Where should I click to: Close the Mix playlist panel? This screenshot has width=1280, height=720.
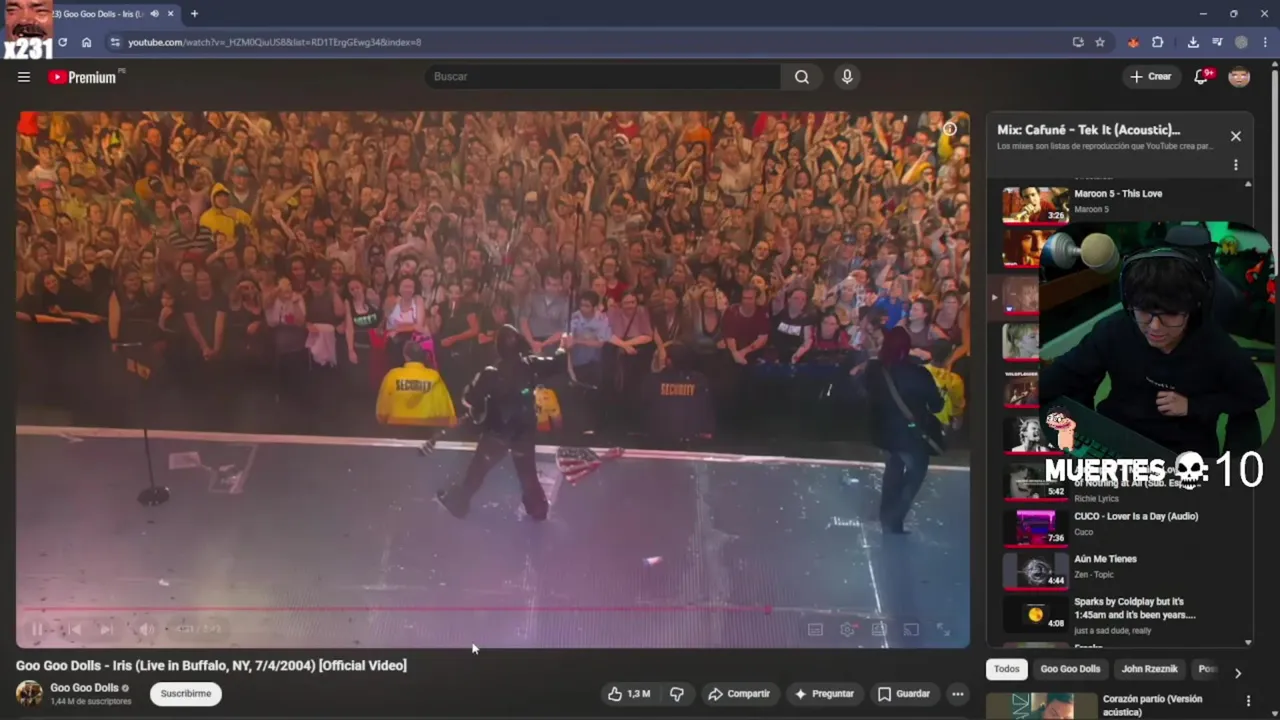pos(1236,136)
